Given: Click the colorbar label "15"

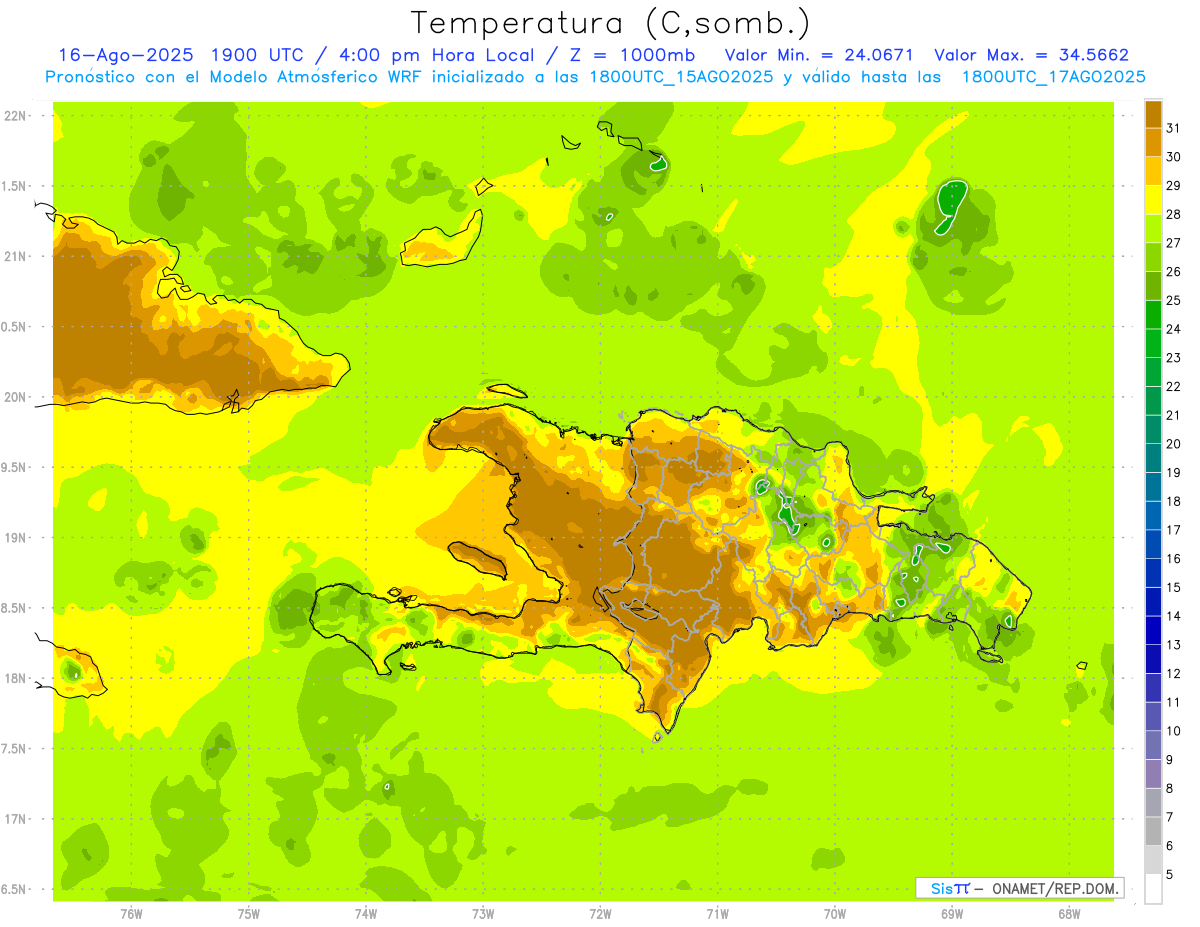Looking at the screenshot, I should click(1174, 588).
